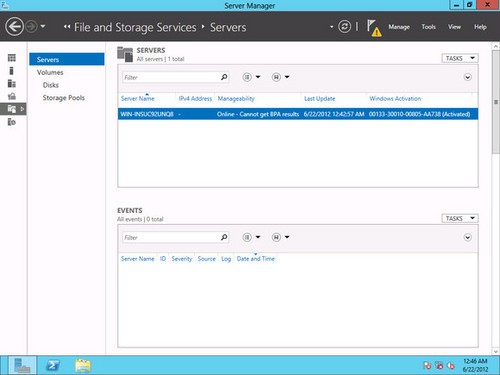This screenshot has width=500, height=375.
Task: Open Server Manager from the taskbar
Action: 22,365
